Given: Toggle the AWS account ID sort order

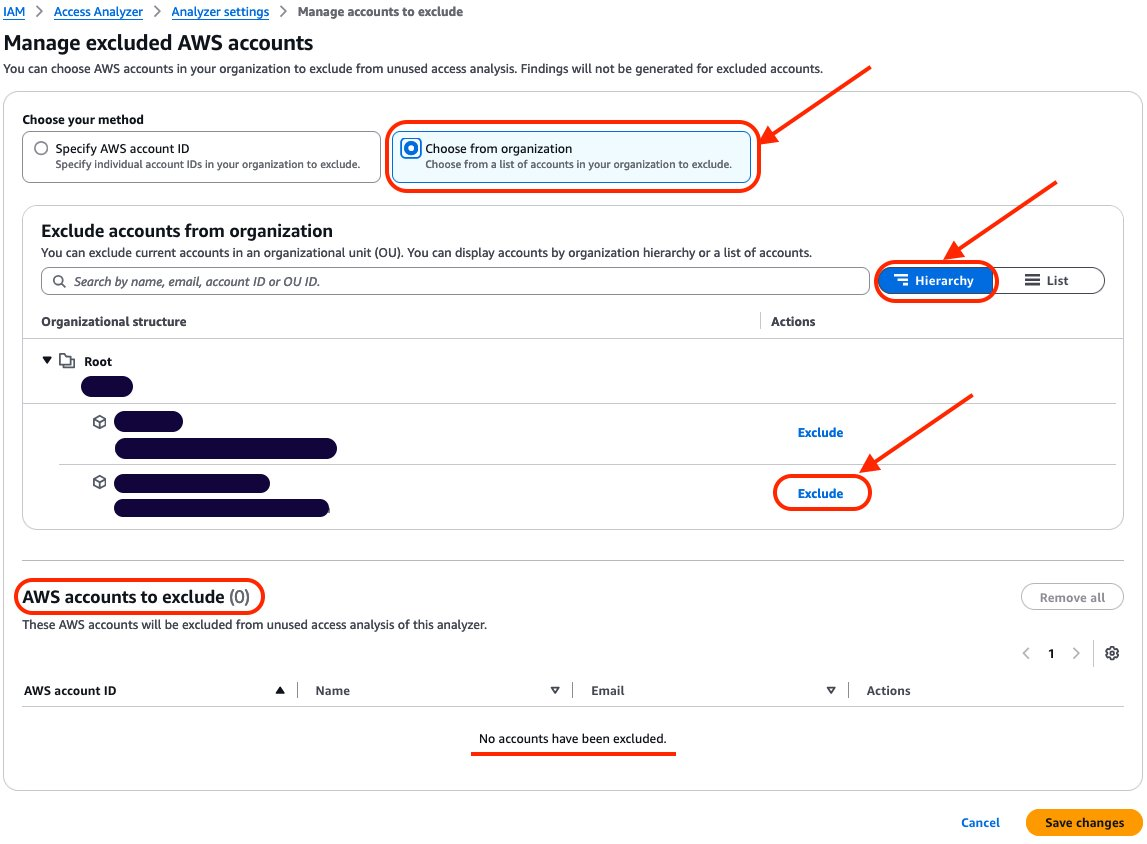Looking at the screenshot, I should (x=280, y=690).
